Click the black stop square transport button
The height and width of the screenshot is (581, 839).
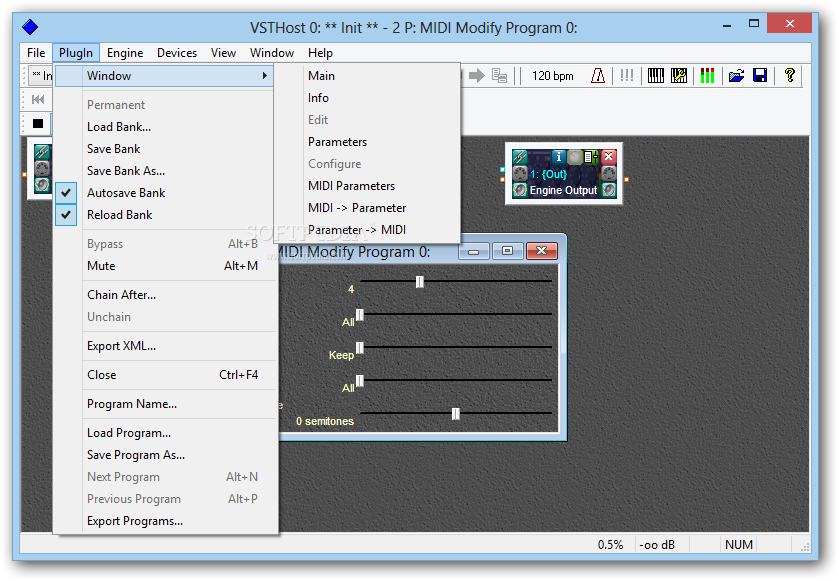tap(38, 124)
